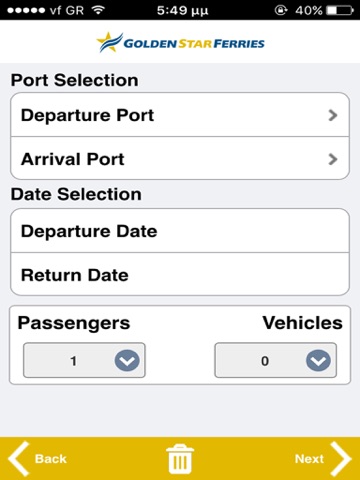
Task: Choose the Return Date field
Action: click(x=180, y=274)
